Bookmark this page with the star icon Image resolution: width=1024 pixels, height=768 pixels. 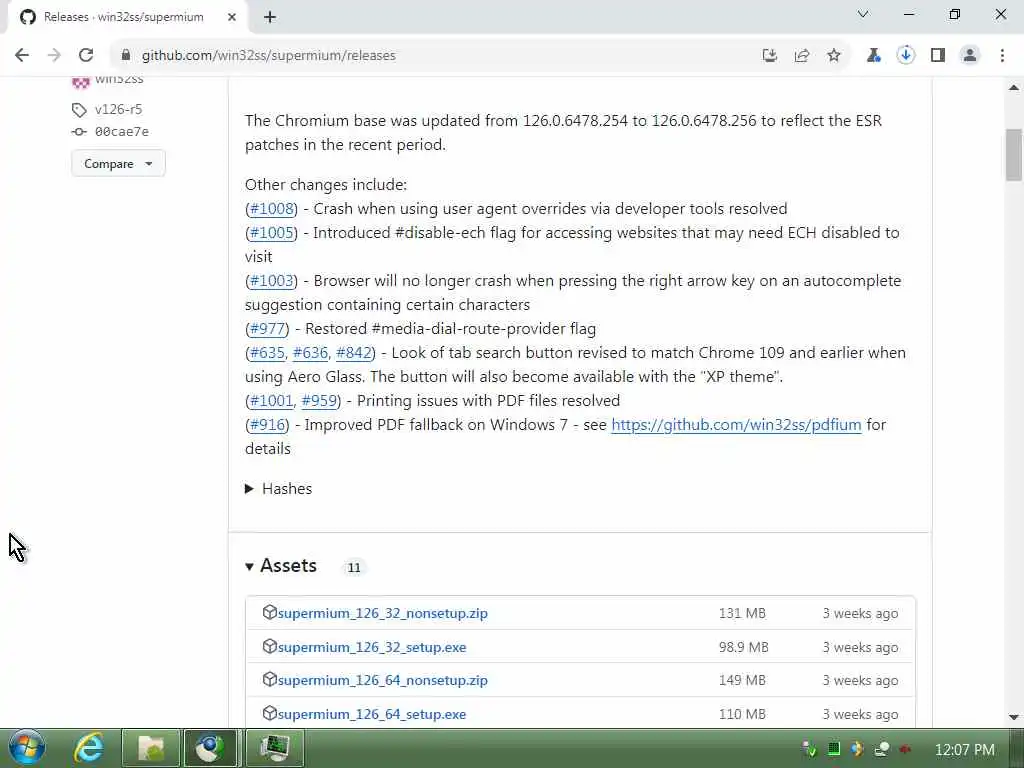(834, 56)
